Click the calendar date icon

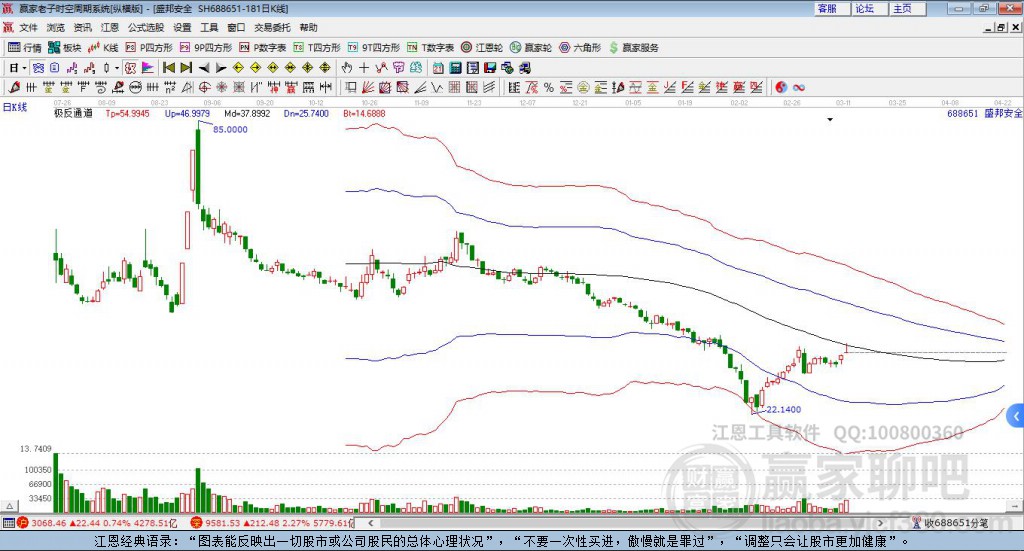[x=438, y=68]
